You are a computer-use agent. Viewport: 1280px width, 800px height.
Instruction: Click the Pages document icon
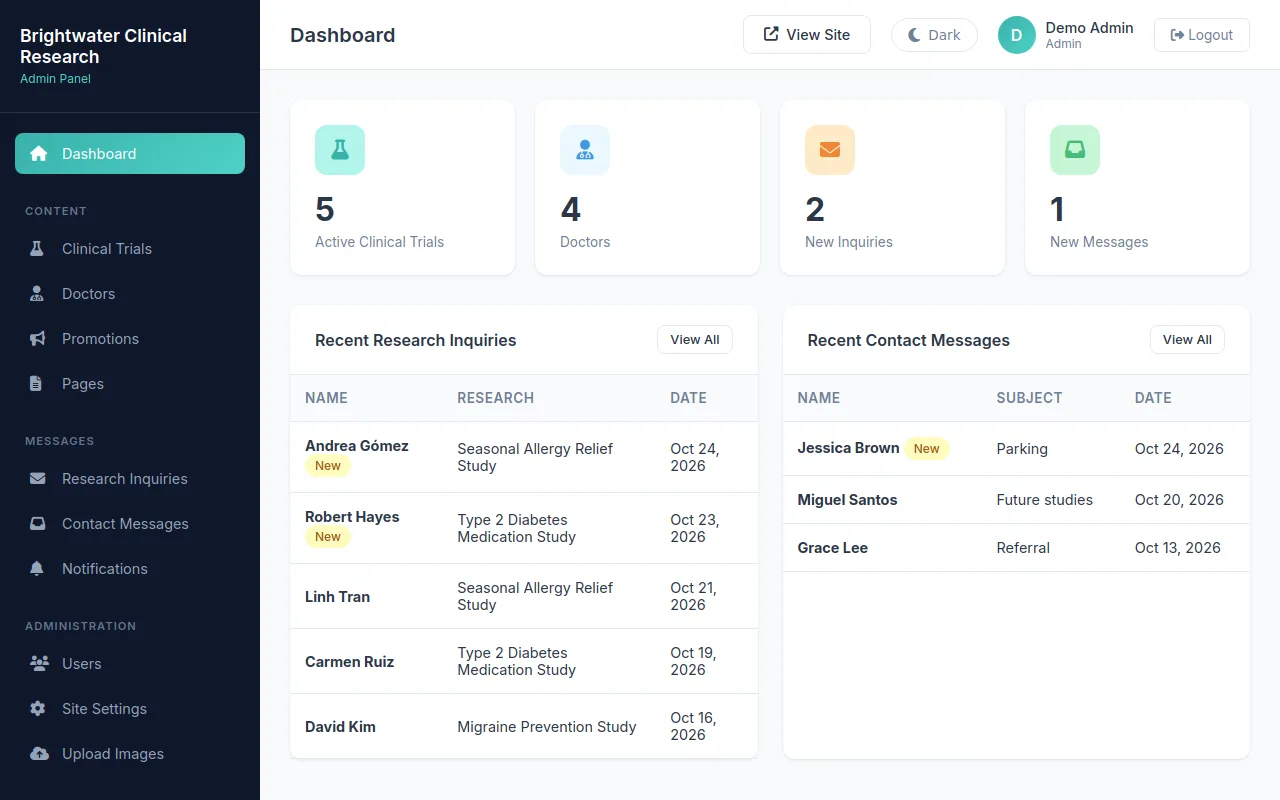pos(36,384)
